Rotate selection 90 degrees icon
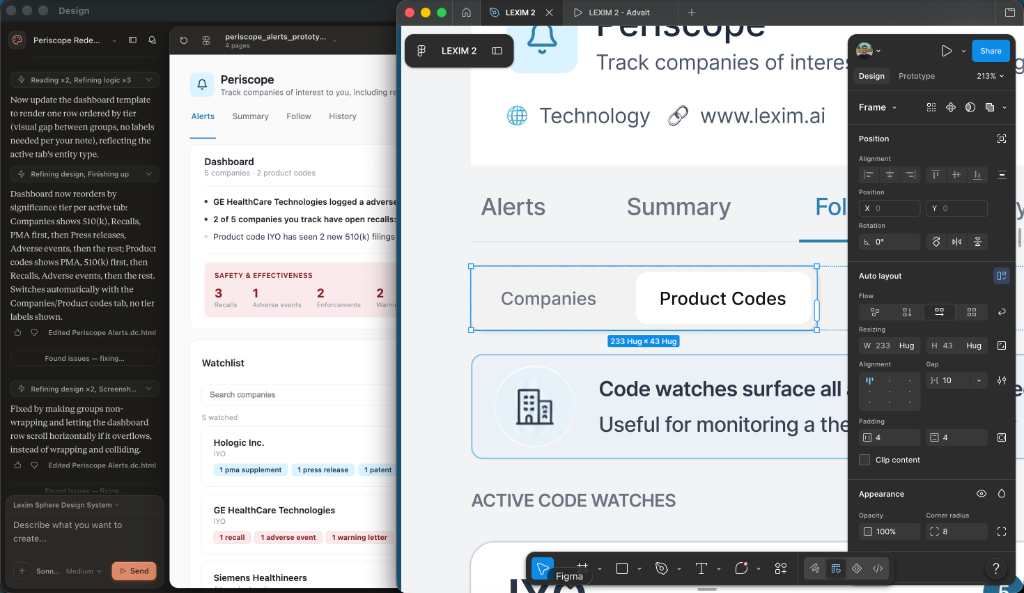Viewport: 1024px width, 593px height. pos(936,242)
